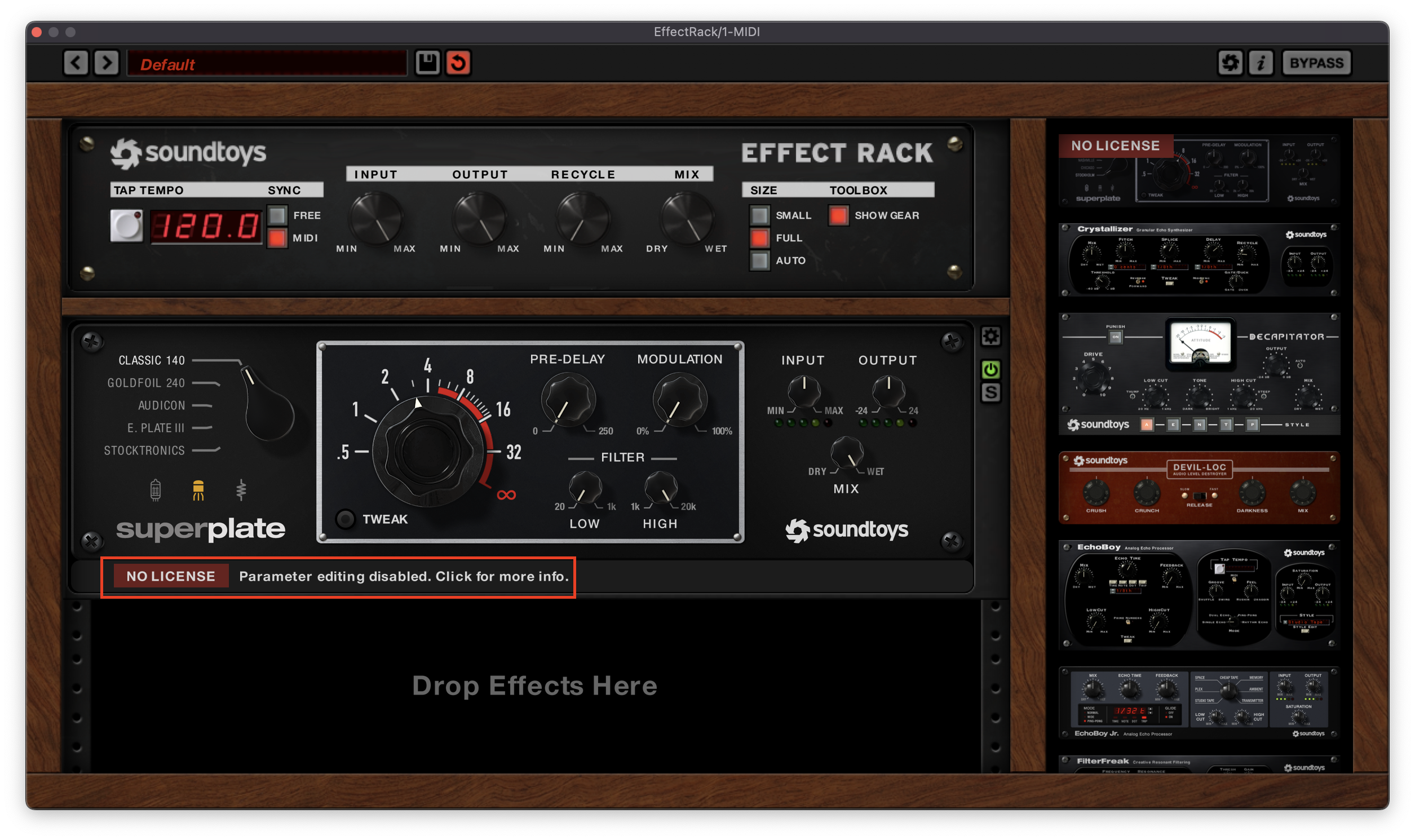
Task: Open the TWEAK panel button
Action: pyautogui.click(x=345, y=519)
